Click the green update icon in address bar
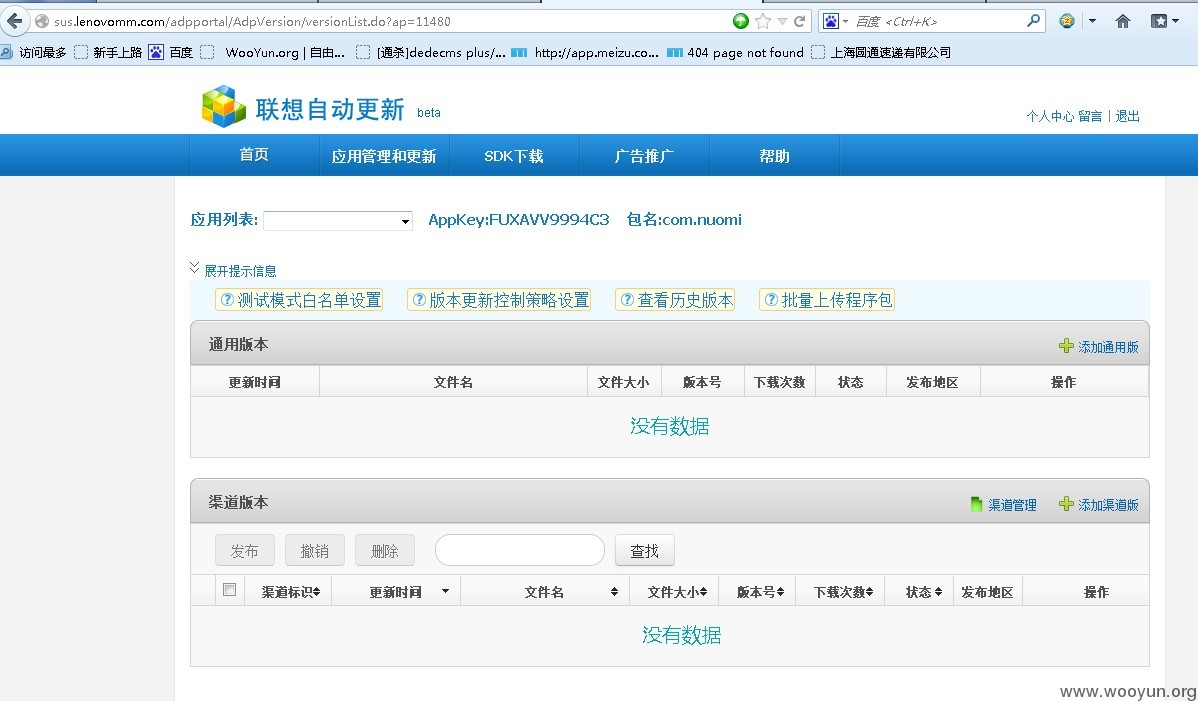 [x=740, y=21]
